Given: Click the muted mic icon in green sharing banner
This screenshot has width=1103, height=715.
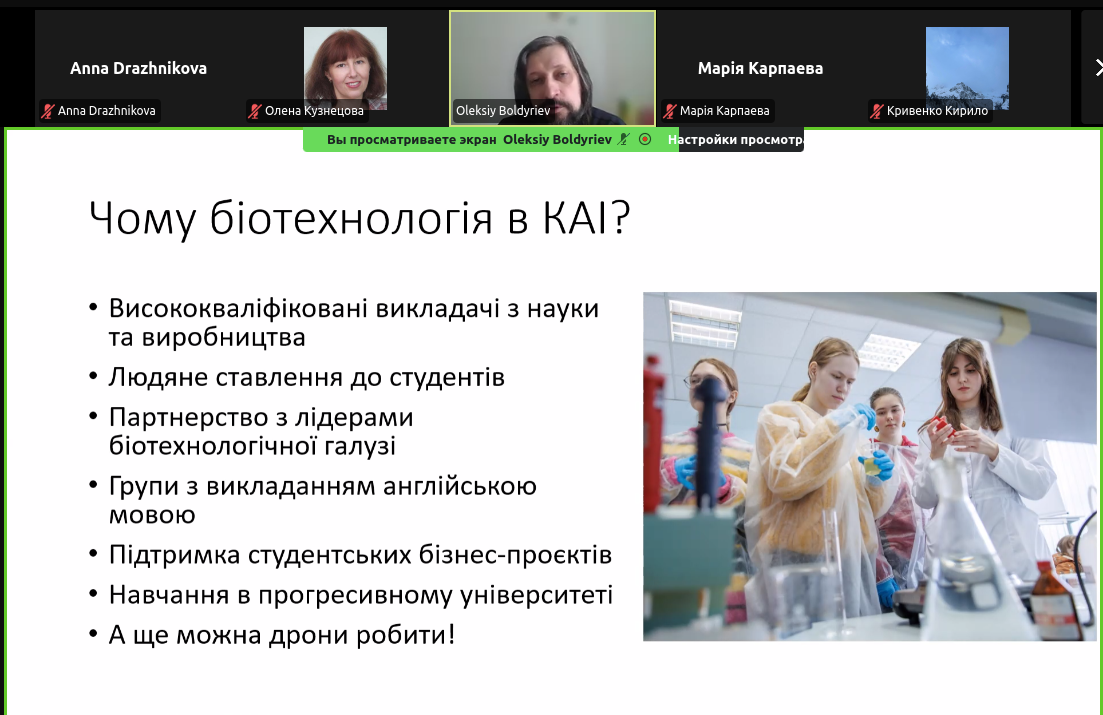Looking at the screenshot, I should pos(623,139).
